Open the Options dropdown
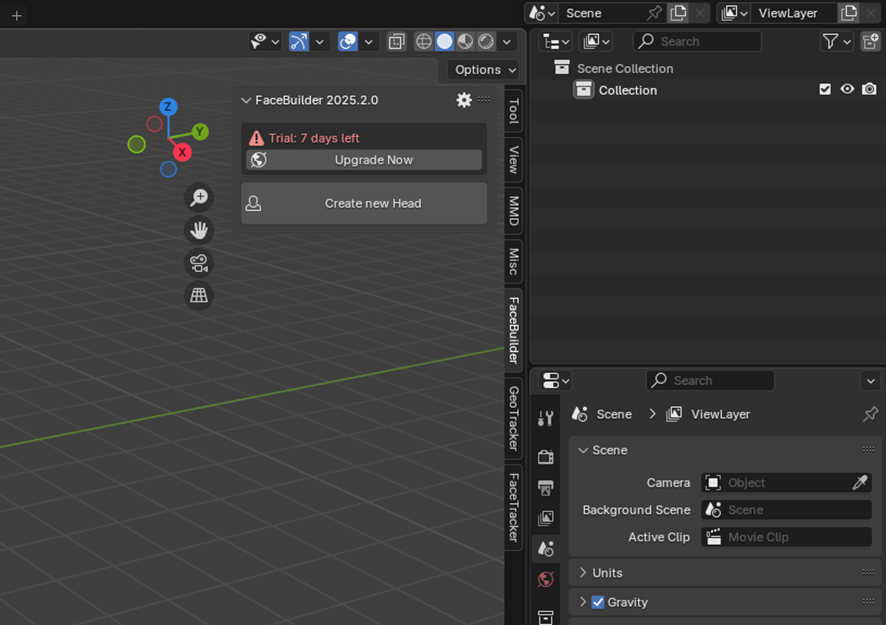Viewport: 886px width, 625px height. coord(485,69)
